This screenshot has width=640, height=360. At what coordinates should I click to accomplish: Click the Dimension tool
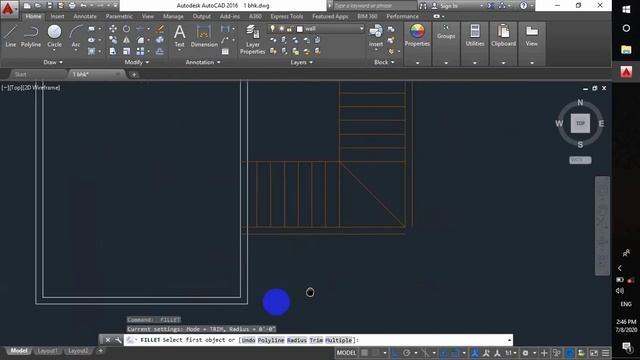[204, 36]
